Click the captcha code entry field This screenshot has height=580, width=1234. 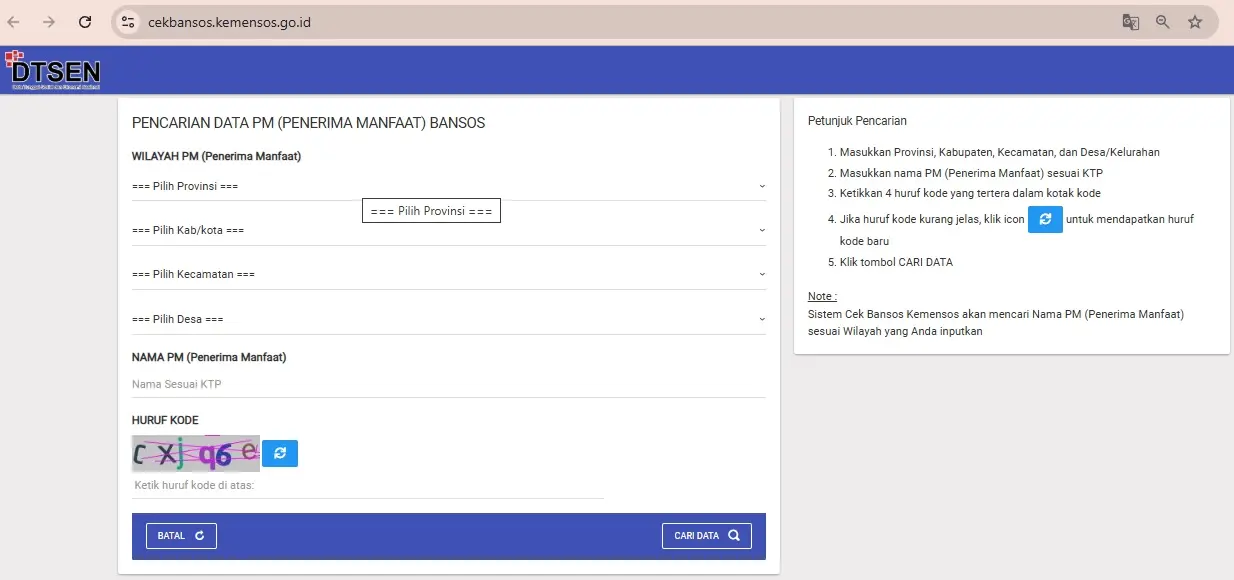pos(367,485)
